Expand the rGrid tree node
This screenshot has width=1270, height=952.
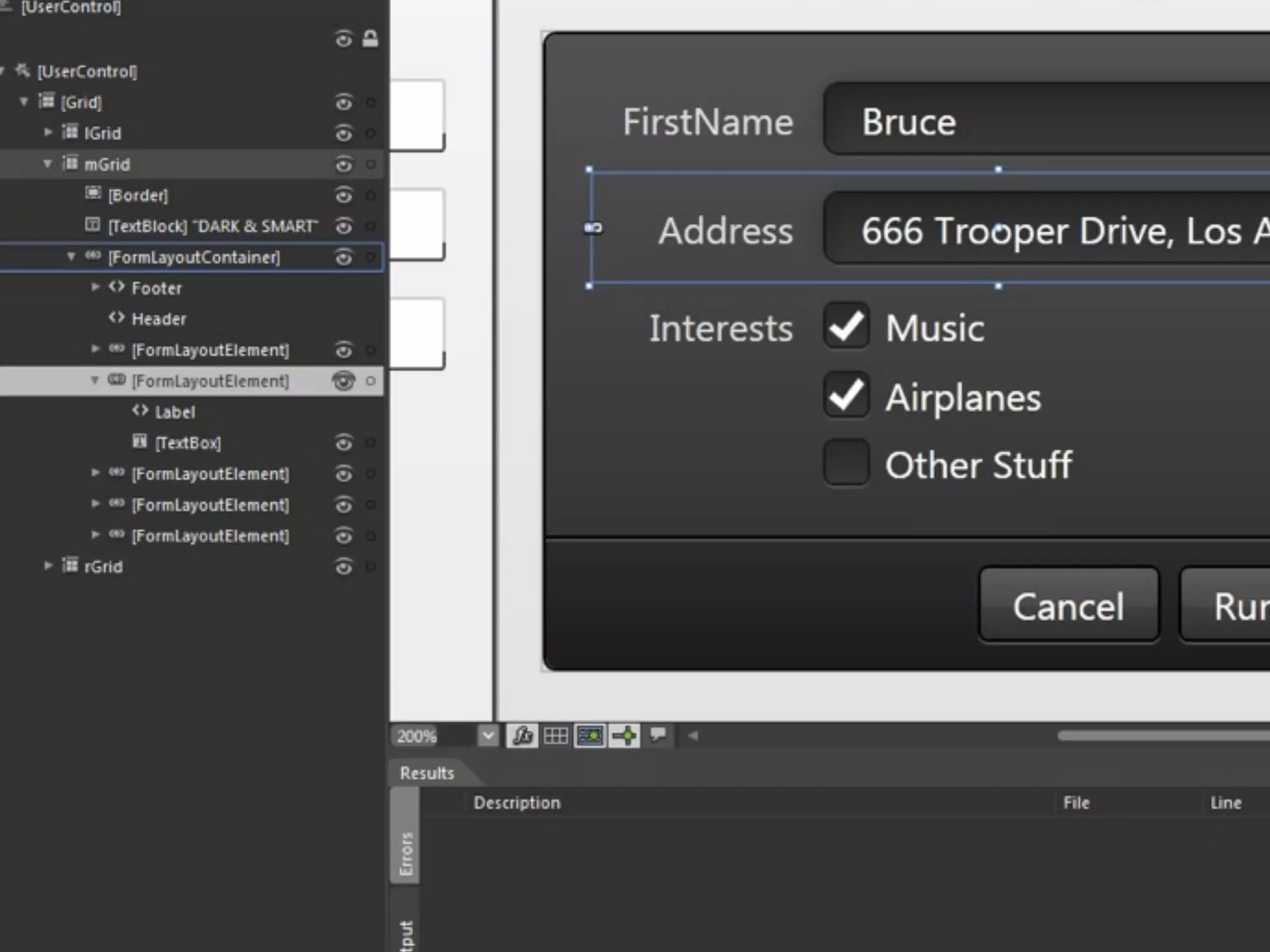[x=48, y=565]
